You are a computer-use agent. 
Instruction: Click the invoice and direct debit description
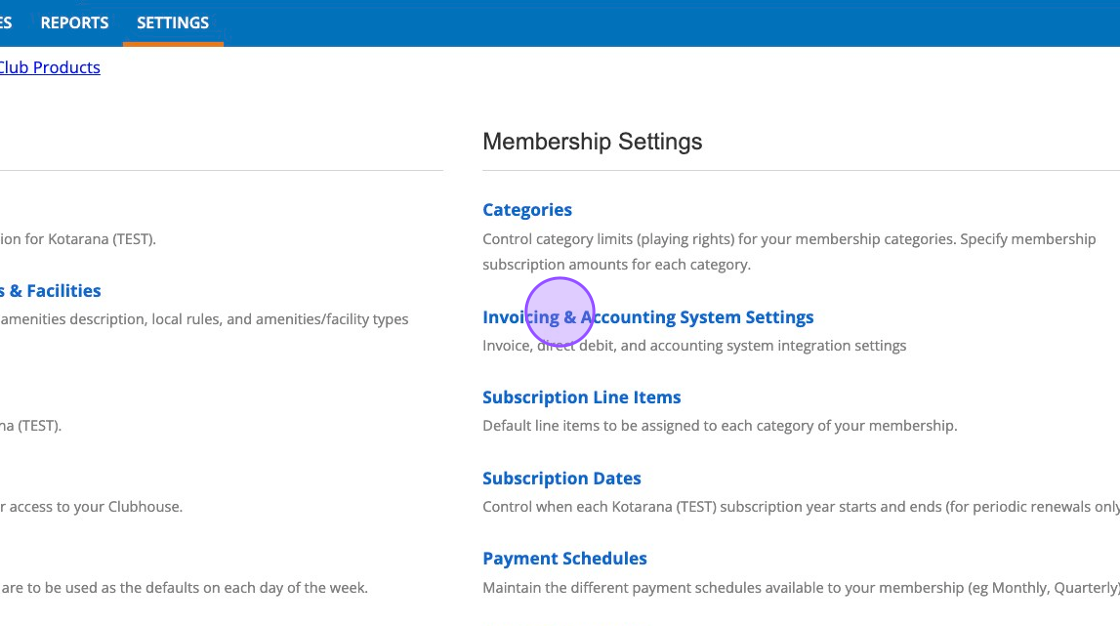pos(694,346)
